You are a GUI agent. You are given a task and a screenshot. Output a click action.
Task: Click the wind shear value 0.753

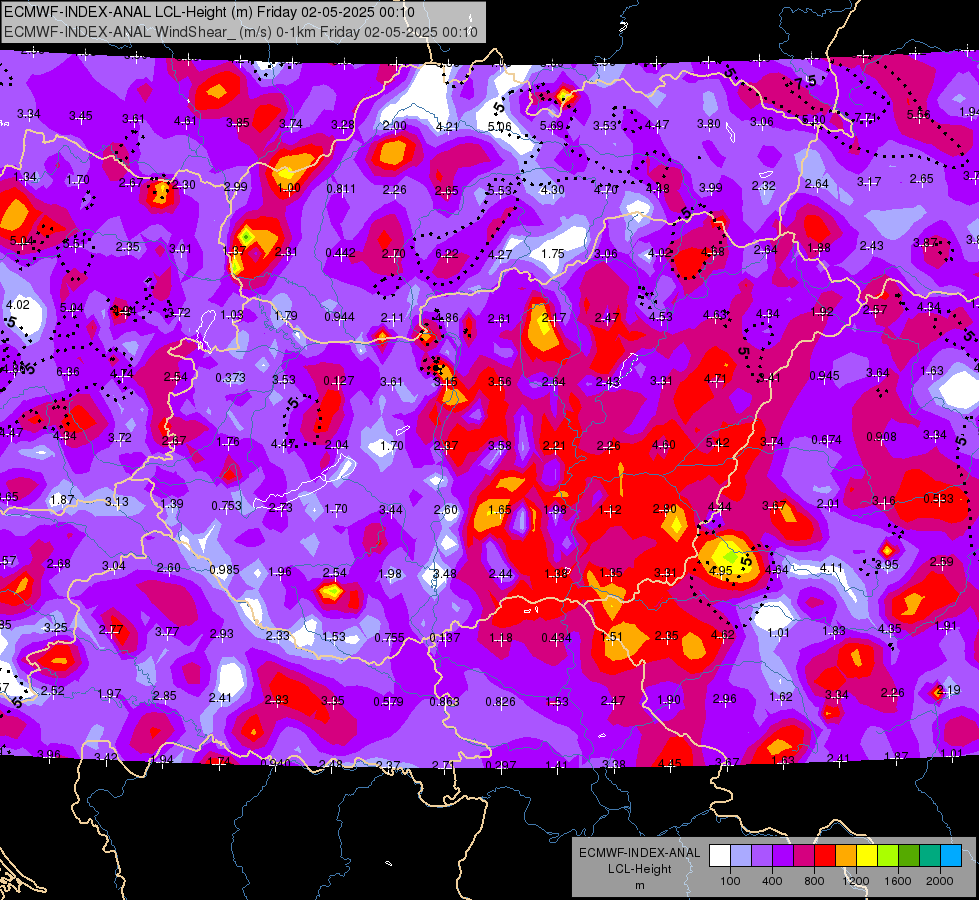[226, 505]
